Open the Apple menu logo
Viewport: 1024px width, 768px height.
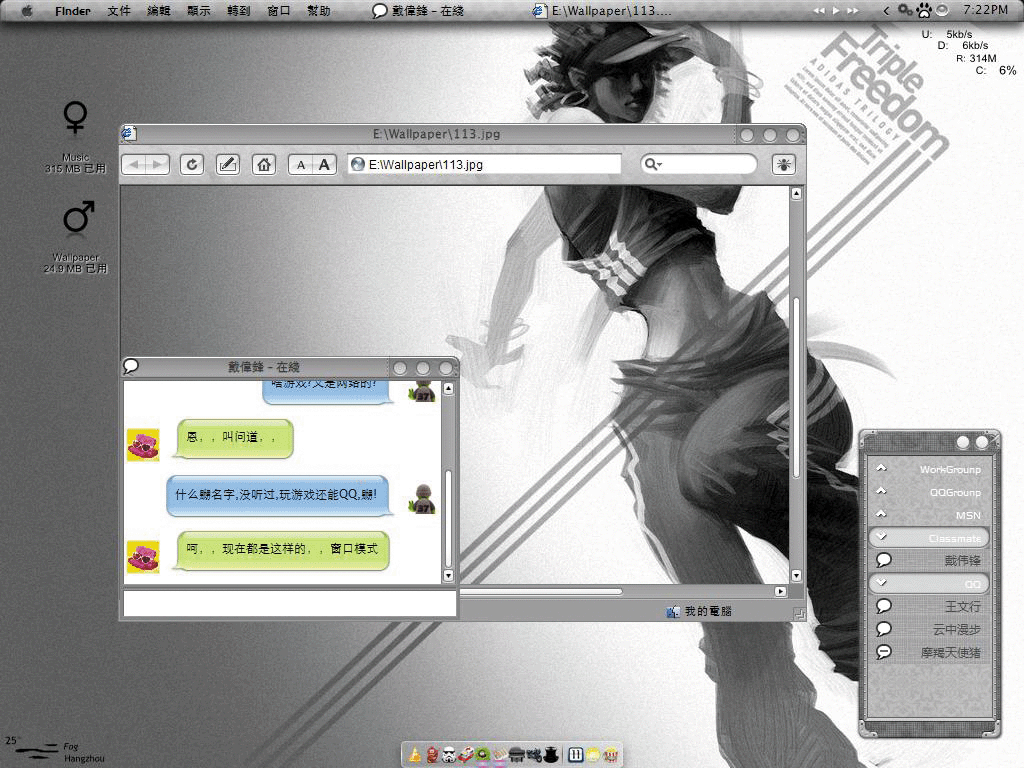pos(27,11)
